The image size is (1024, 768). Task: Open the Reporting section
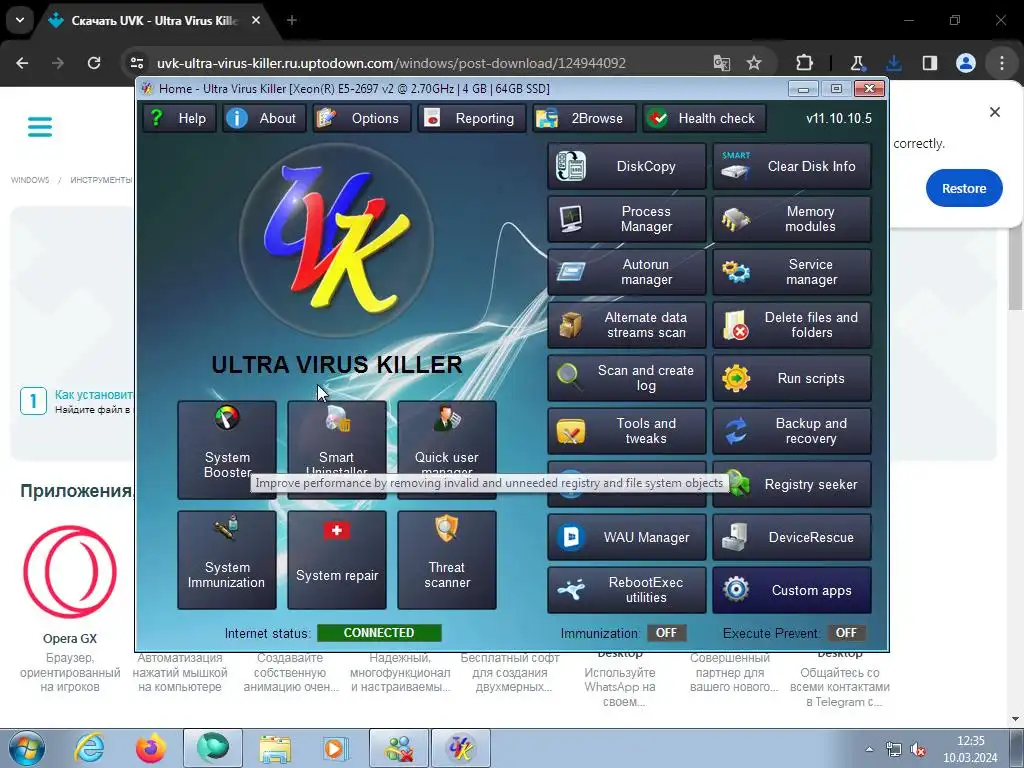pyautogui.click(x=472, y=118)
